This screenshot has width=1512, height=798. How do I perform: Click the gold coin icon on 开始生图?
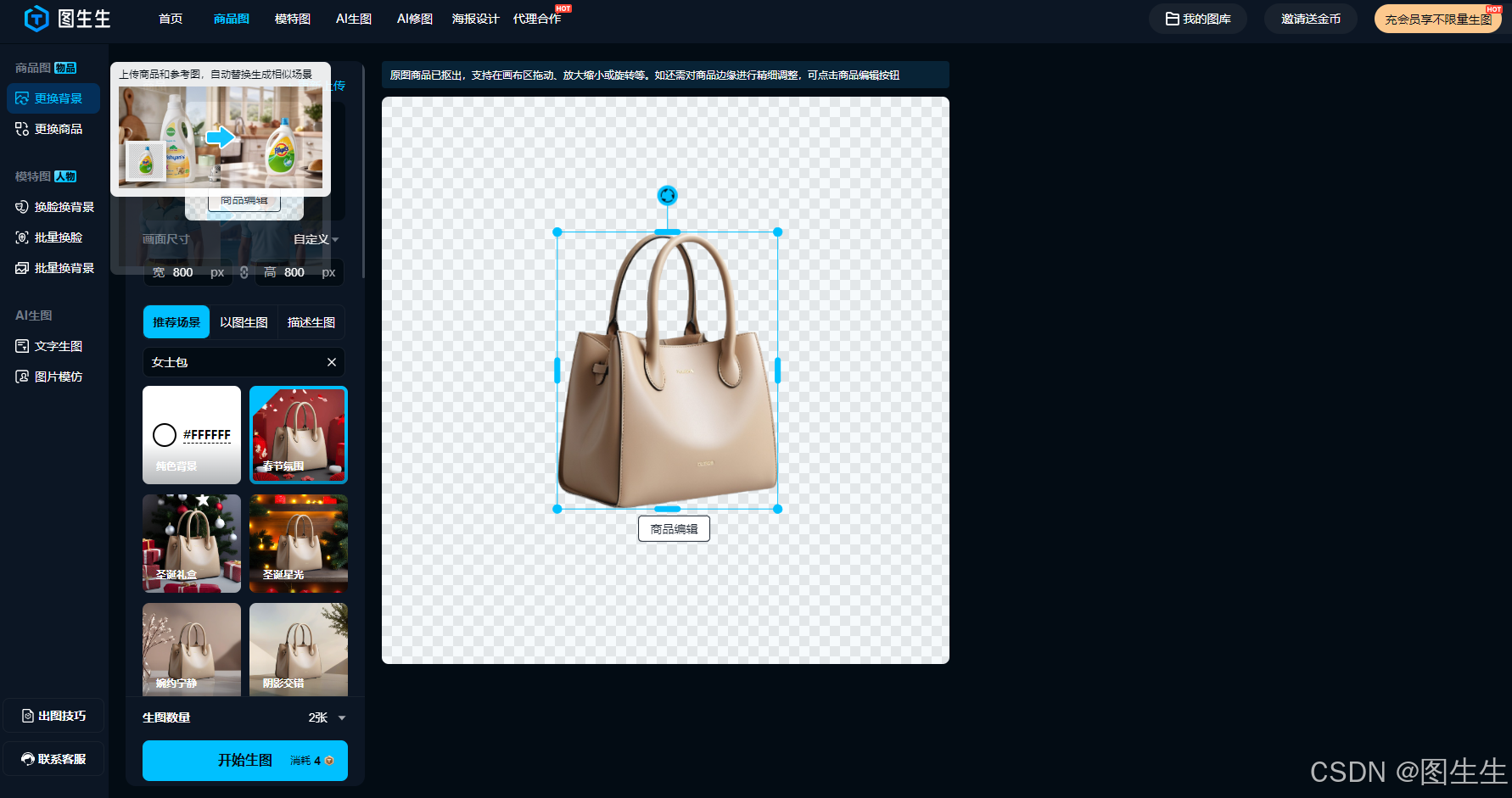click(x=329, y=761)
